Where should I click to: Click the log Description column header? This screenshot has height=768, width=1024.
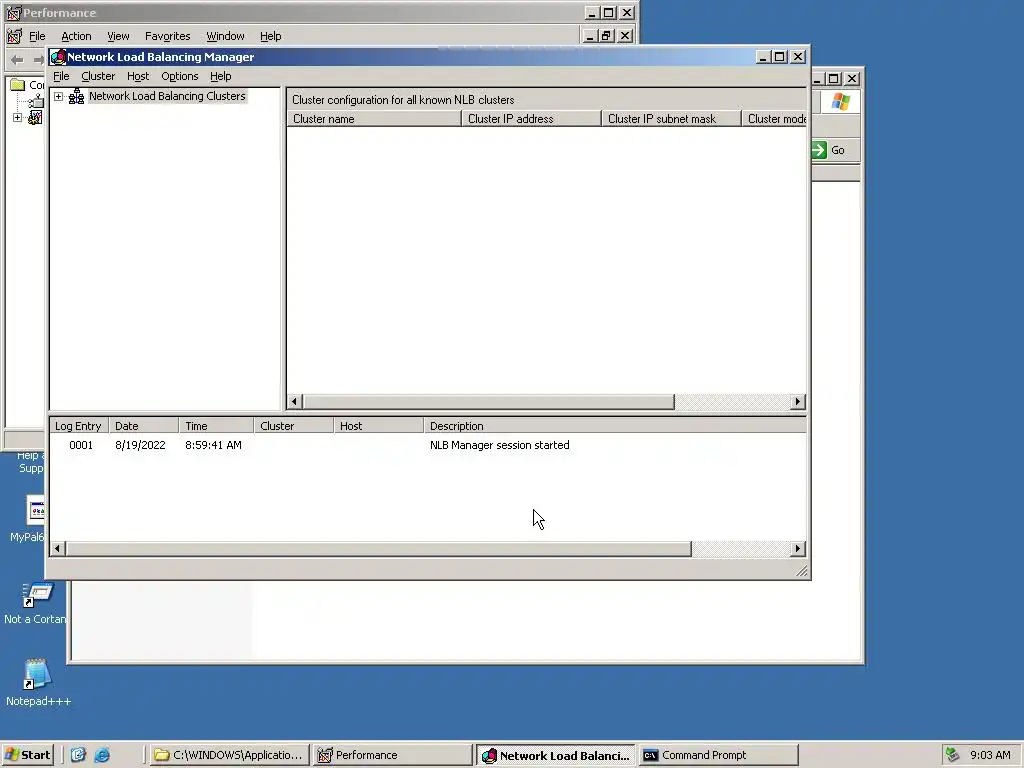point(615,426)
